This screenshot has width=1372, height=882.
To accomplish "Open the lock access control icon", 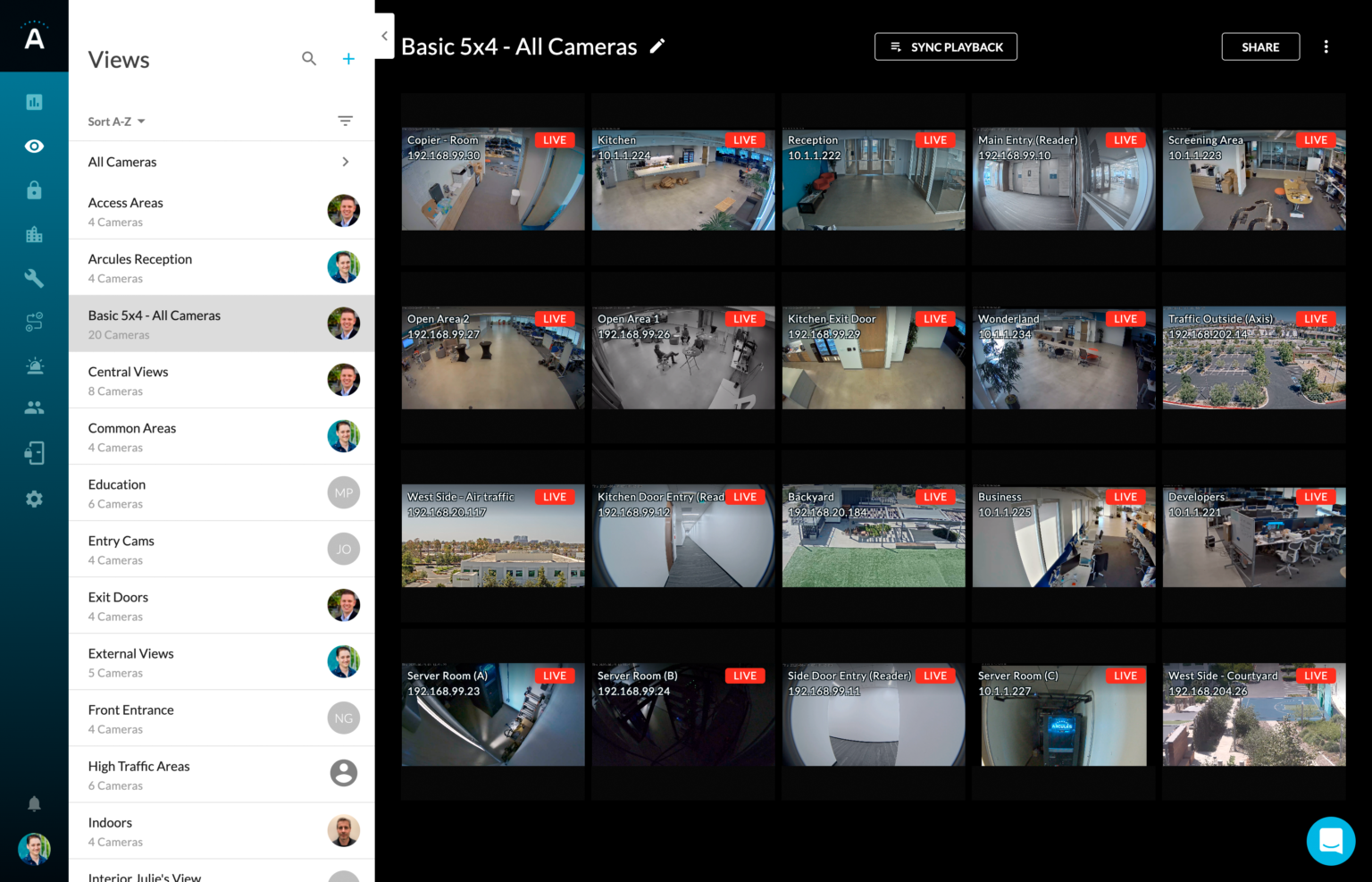I will pyautogui.click(x=34, y=189).
